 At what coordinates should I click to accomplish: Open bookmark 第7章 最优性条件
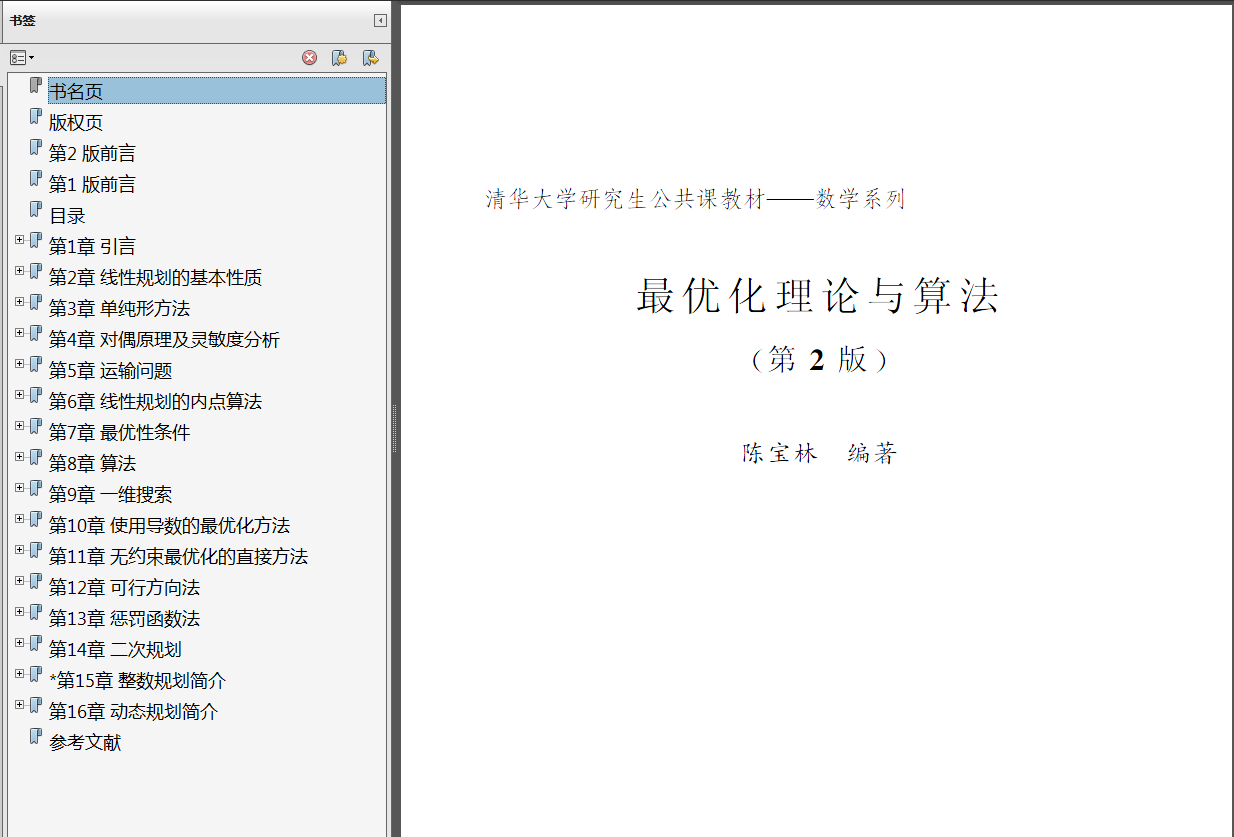pos(119,433)
